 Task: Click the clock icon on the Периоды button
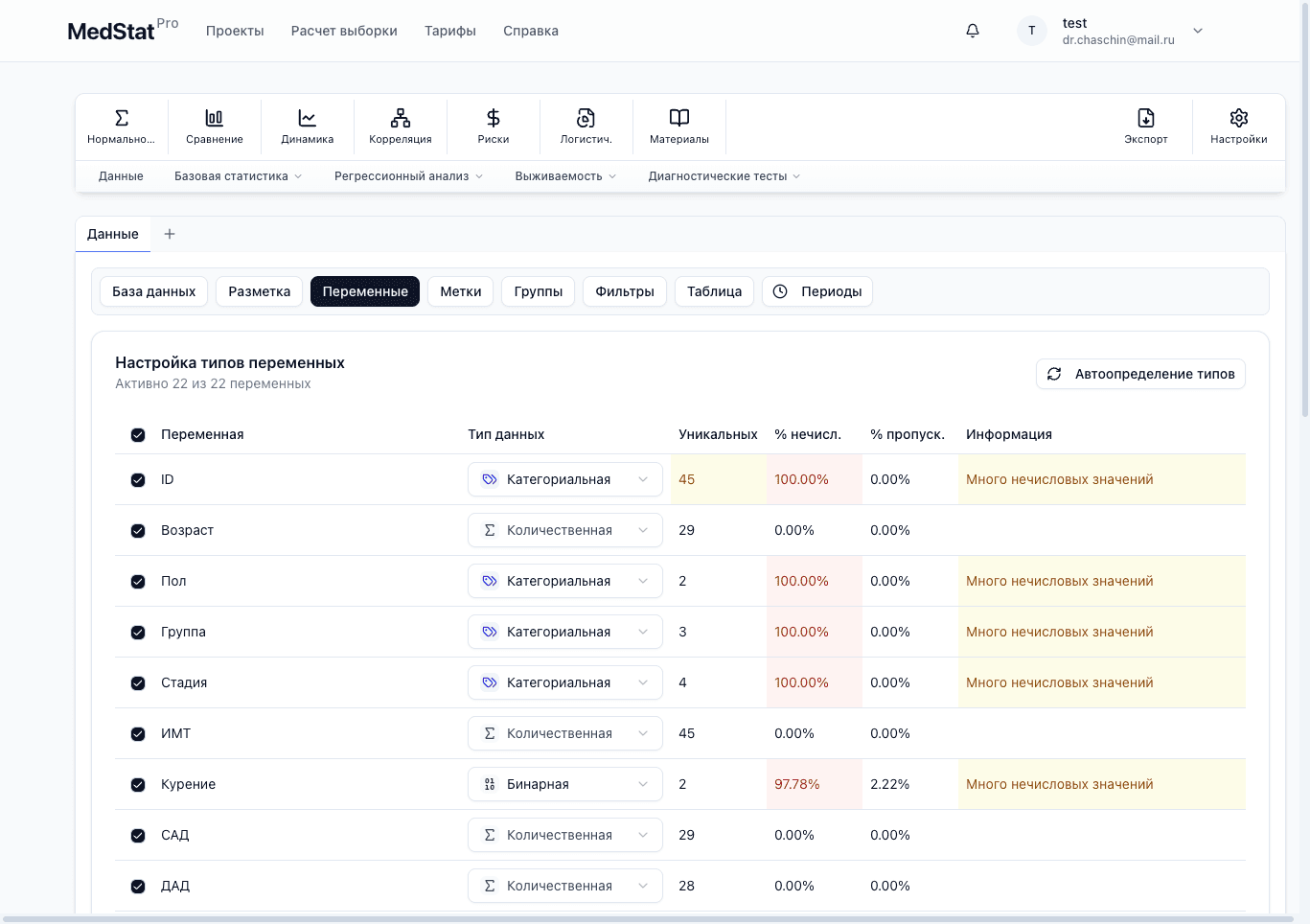point(780,291)
